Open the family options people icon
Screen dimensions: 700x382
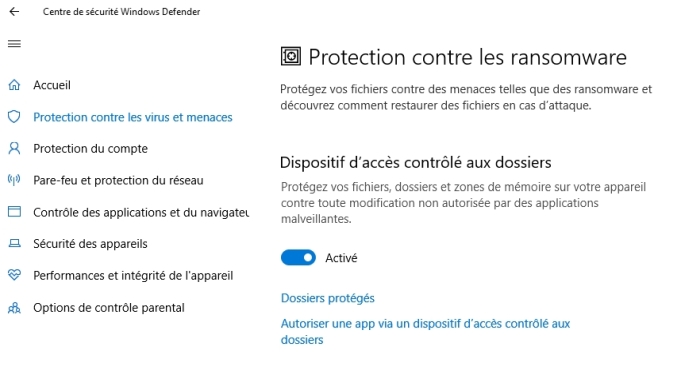14,307
